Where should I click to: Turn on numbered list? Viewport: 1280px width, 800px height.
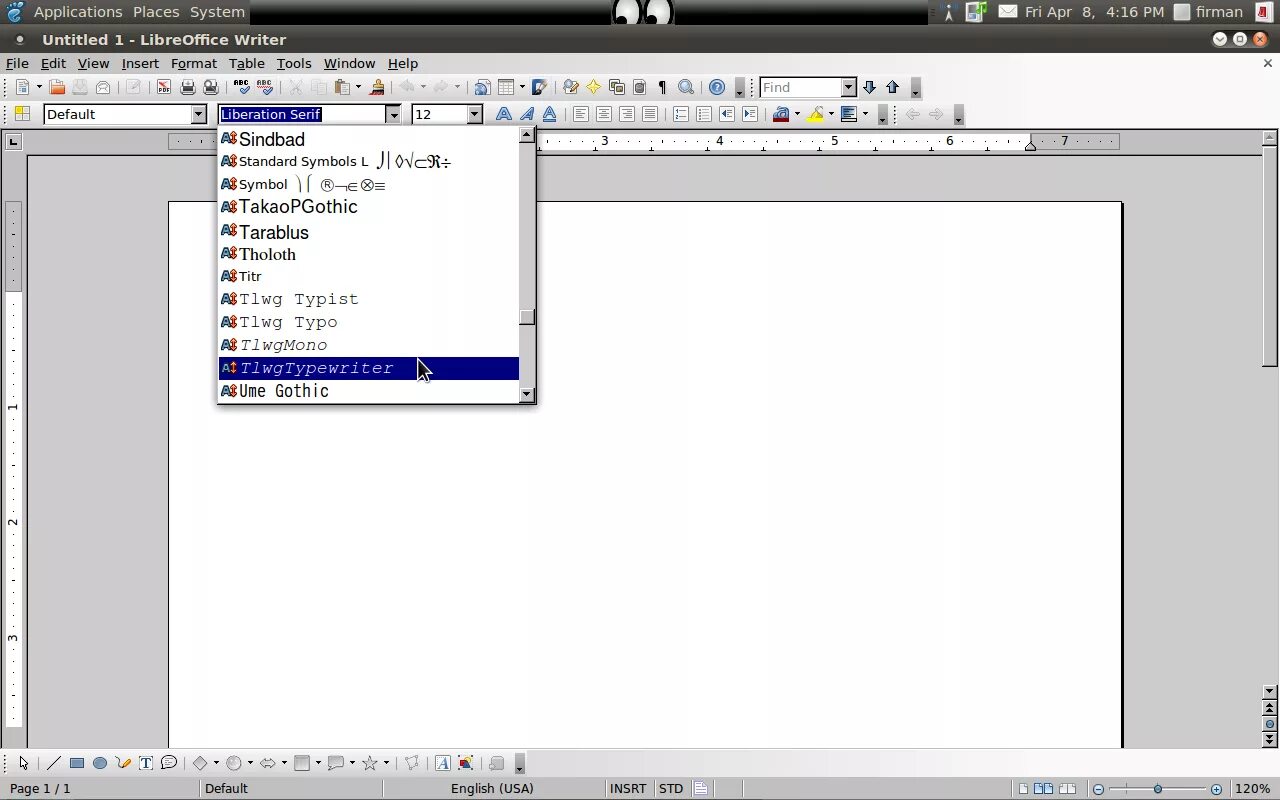pyautogui.click(x=681, y=114)
